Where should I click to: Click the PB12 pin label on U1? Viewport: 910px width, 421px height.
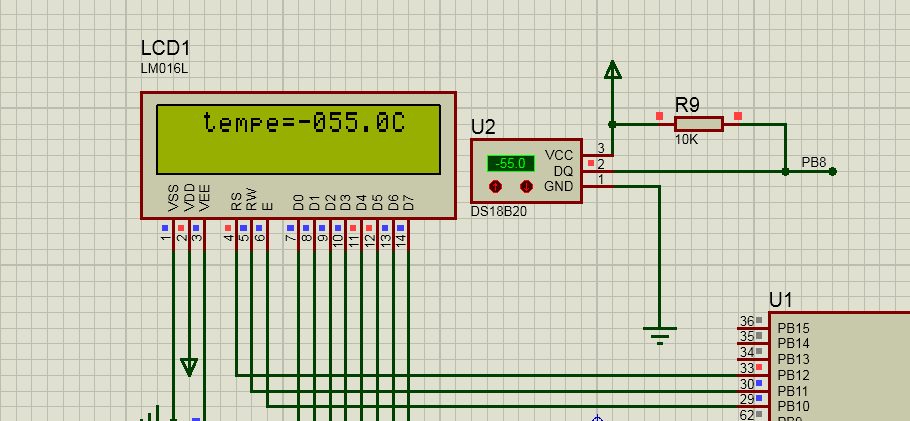[x=793, y=375]
